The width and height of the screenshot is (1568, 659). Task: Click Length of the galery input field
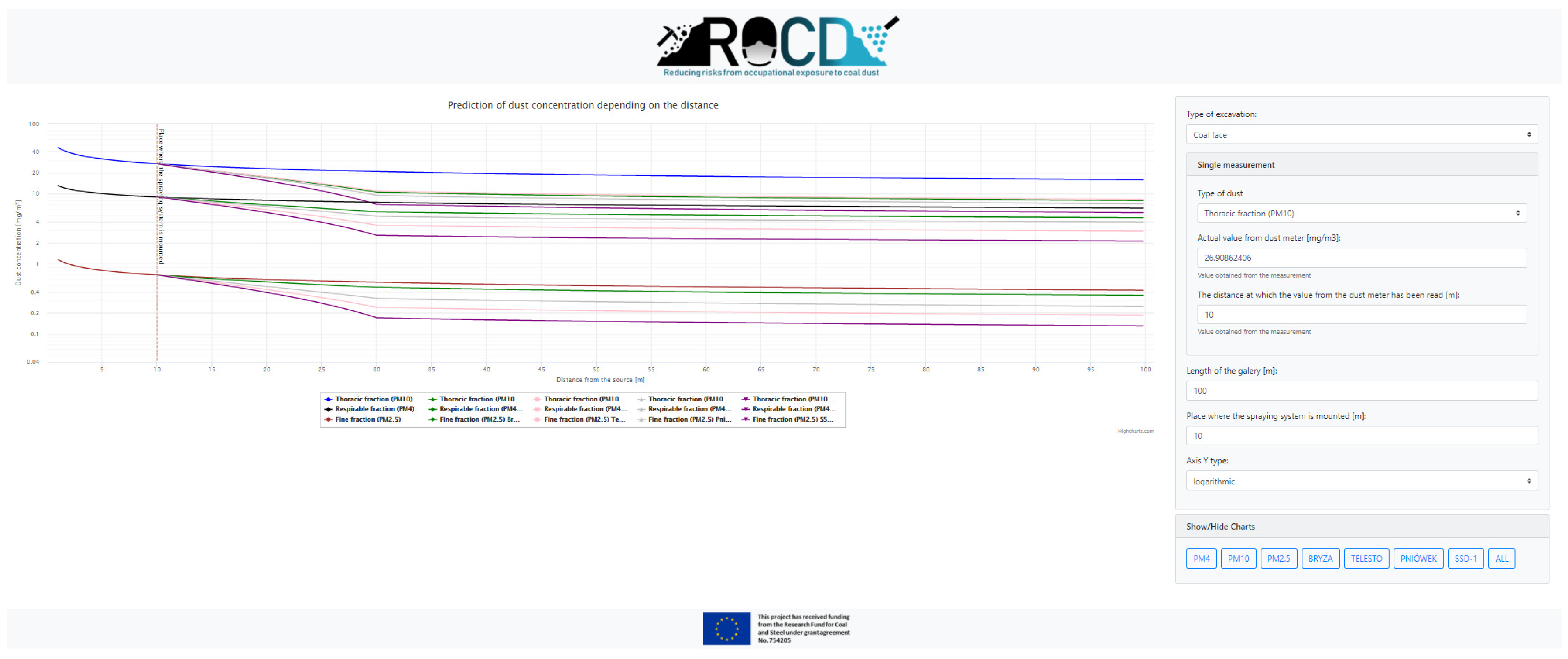click(1361, 390)
